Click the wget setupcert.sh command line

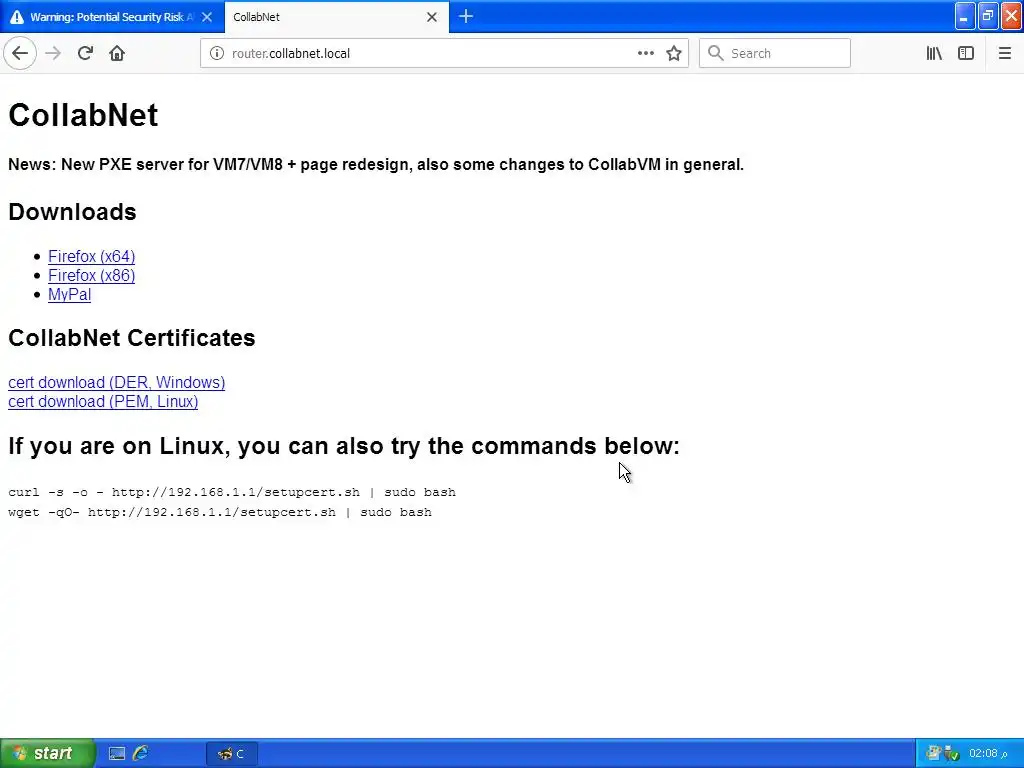[219, 512]
